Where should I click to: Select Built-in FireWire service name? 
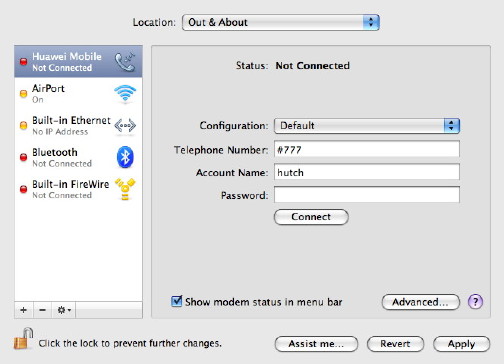click(70, 184)
